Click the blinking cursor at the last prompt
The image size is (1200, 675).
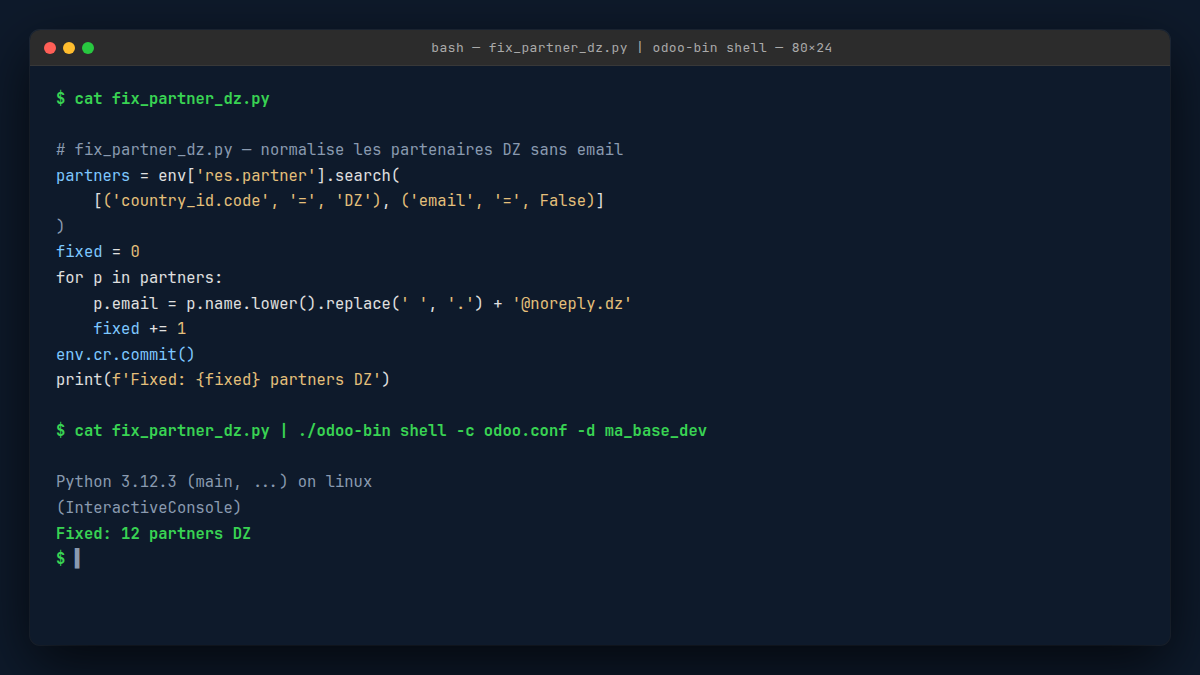tap(77, 558)
